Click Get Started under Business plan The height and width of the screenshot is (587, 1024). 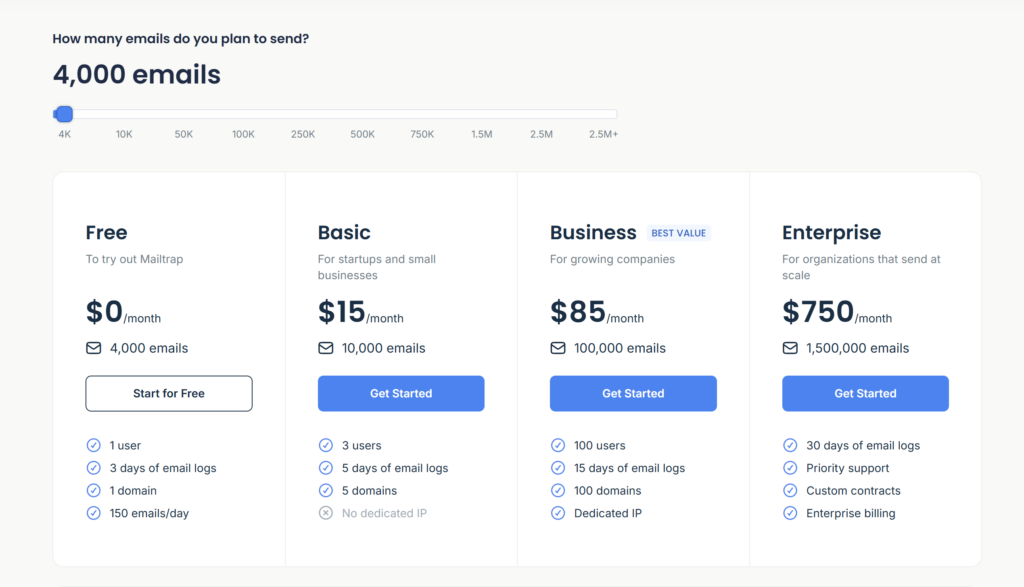[633, 393]
